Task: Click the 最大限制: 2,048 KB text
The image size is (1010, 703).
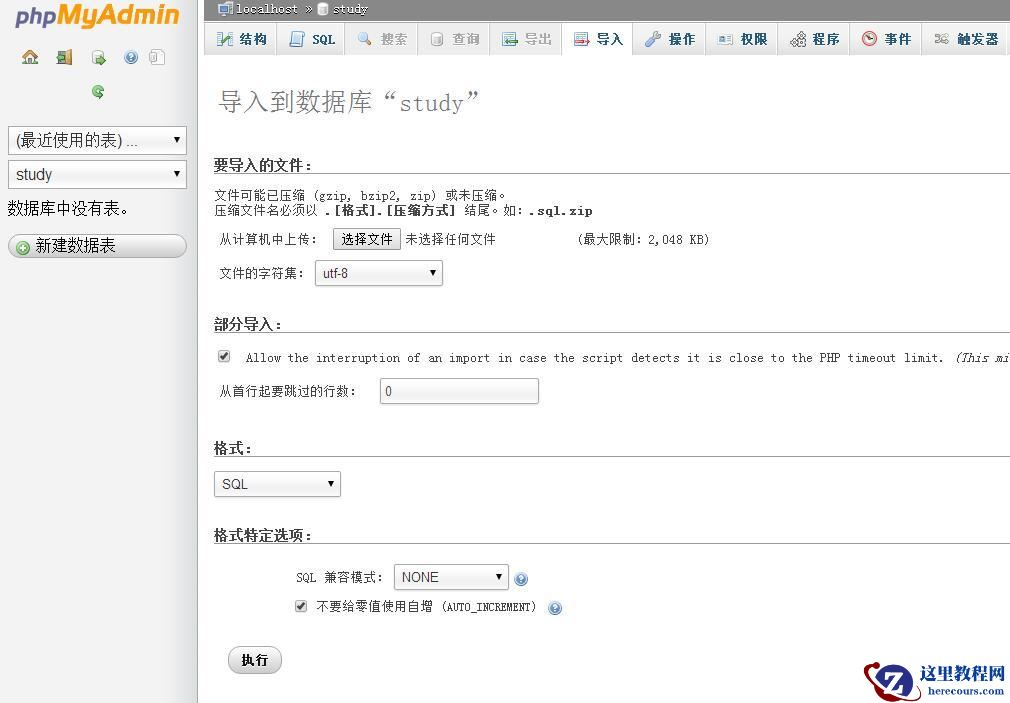Action: 643,239
